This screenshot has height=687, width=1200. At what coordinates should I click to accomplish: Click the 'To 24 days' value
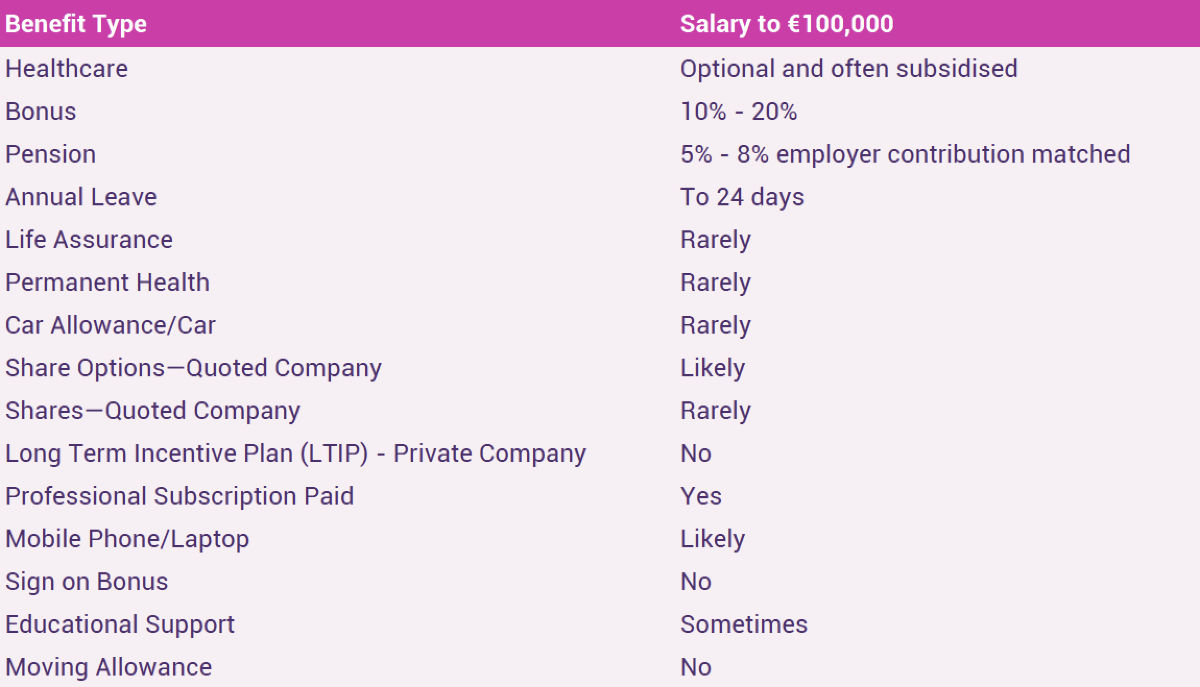742,197
